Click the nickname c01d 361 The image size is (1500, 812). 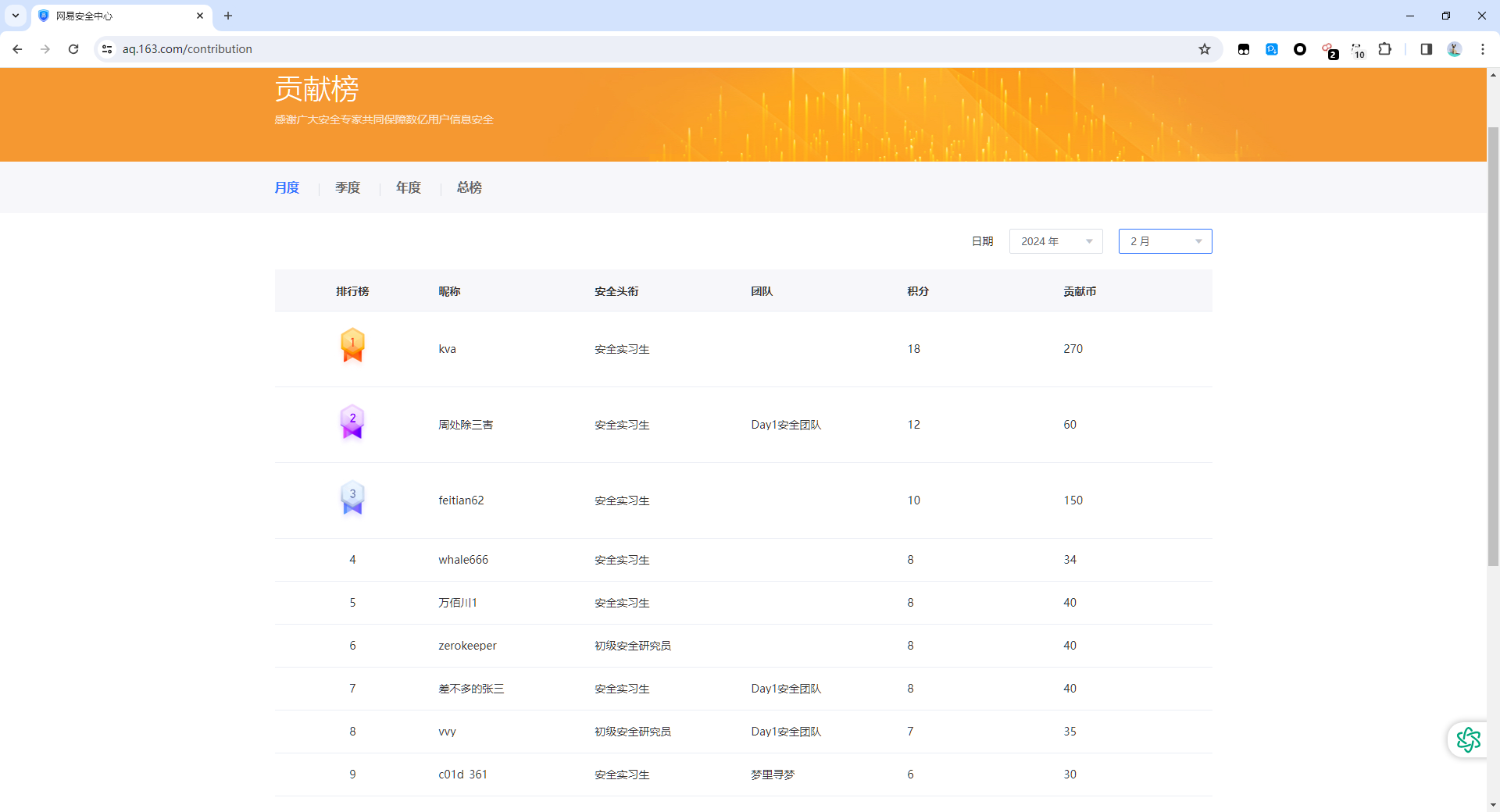pyautogui.click(x=462, y=775)
